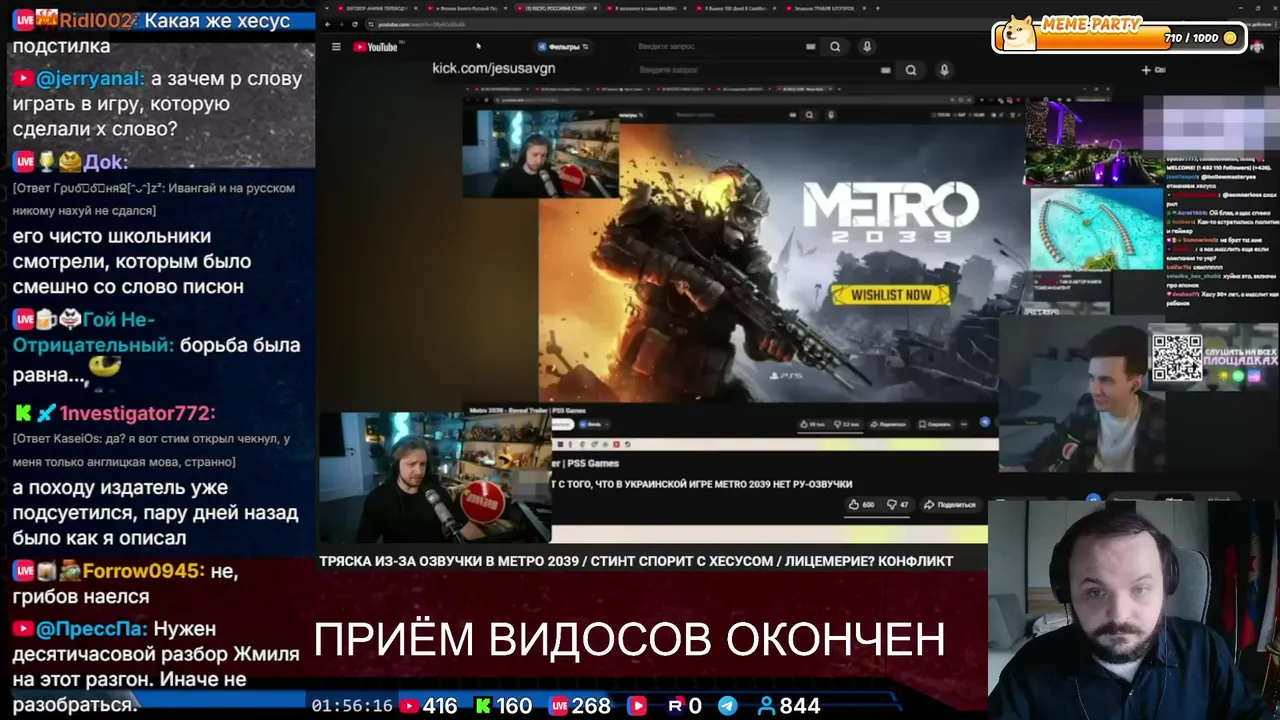This screenshot has width=1280, height=720.
Task: Click the bearded streamer webcam wearing headphones
Action: tap(1134, 609)
